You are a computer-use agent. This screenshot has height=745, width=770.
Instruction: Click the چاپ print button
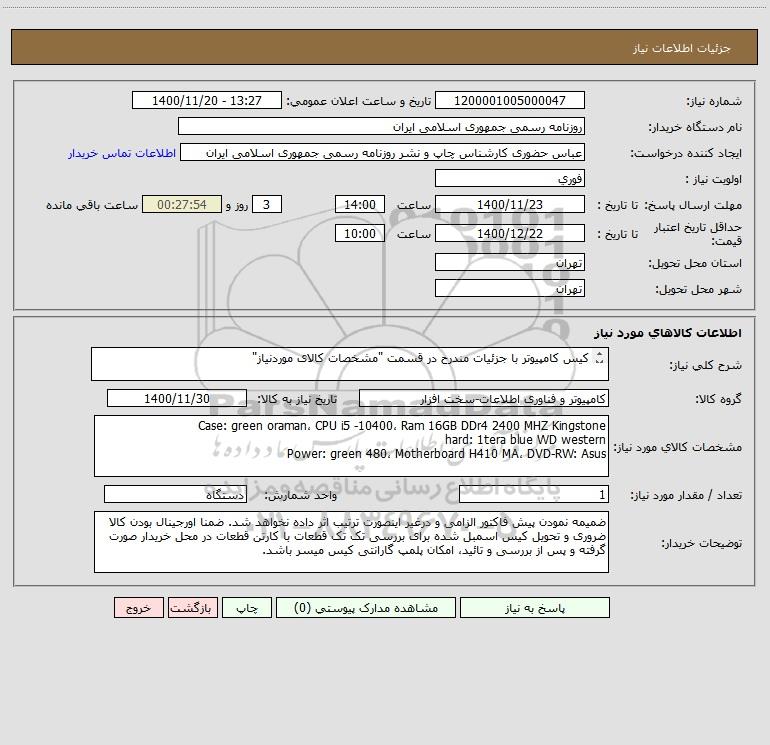pos(247,608)
